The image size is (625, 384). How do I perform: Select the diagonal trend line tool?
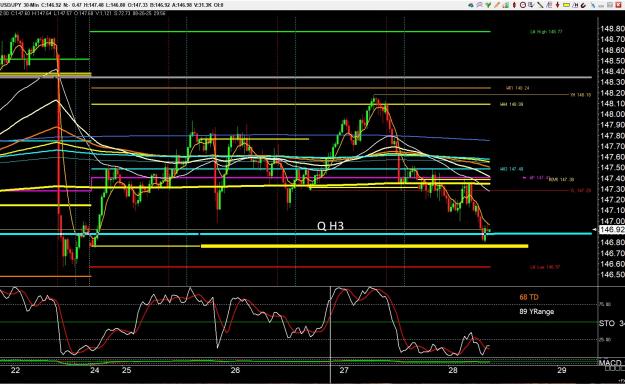540,5
